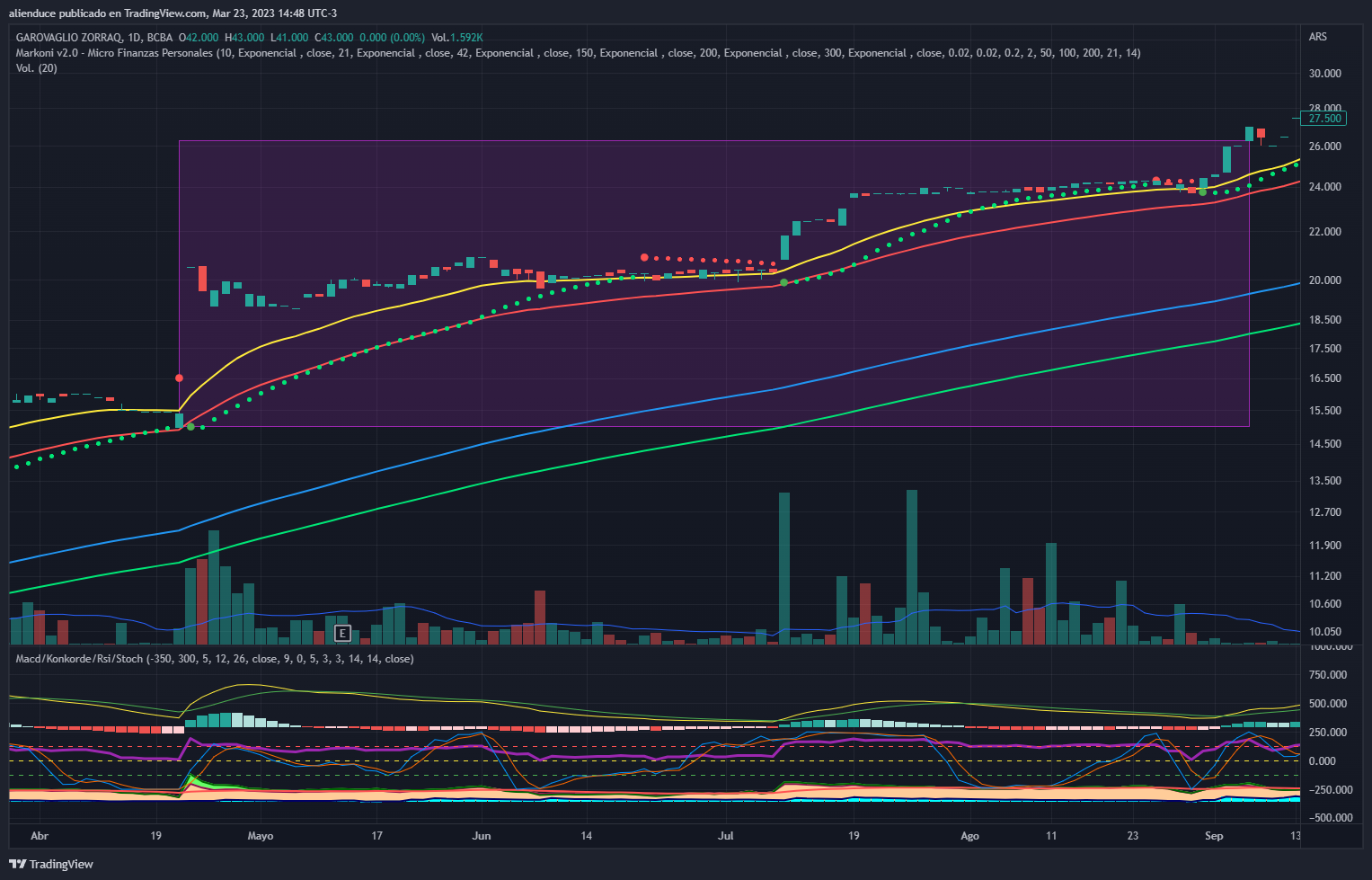The image size is (1372, 880).
Task: Click the 30.000 price scale label
Action: pos(1324,74)
